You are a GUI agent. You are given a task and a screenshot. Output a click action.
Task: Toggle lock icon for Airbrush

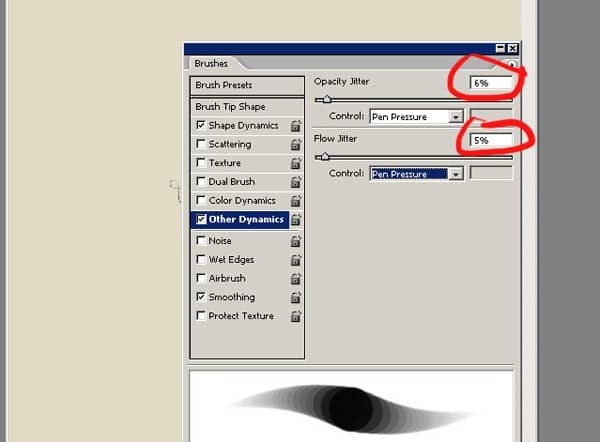296,279
